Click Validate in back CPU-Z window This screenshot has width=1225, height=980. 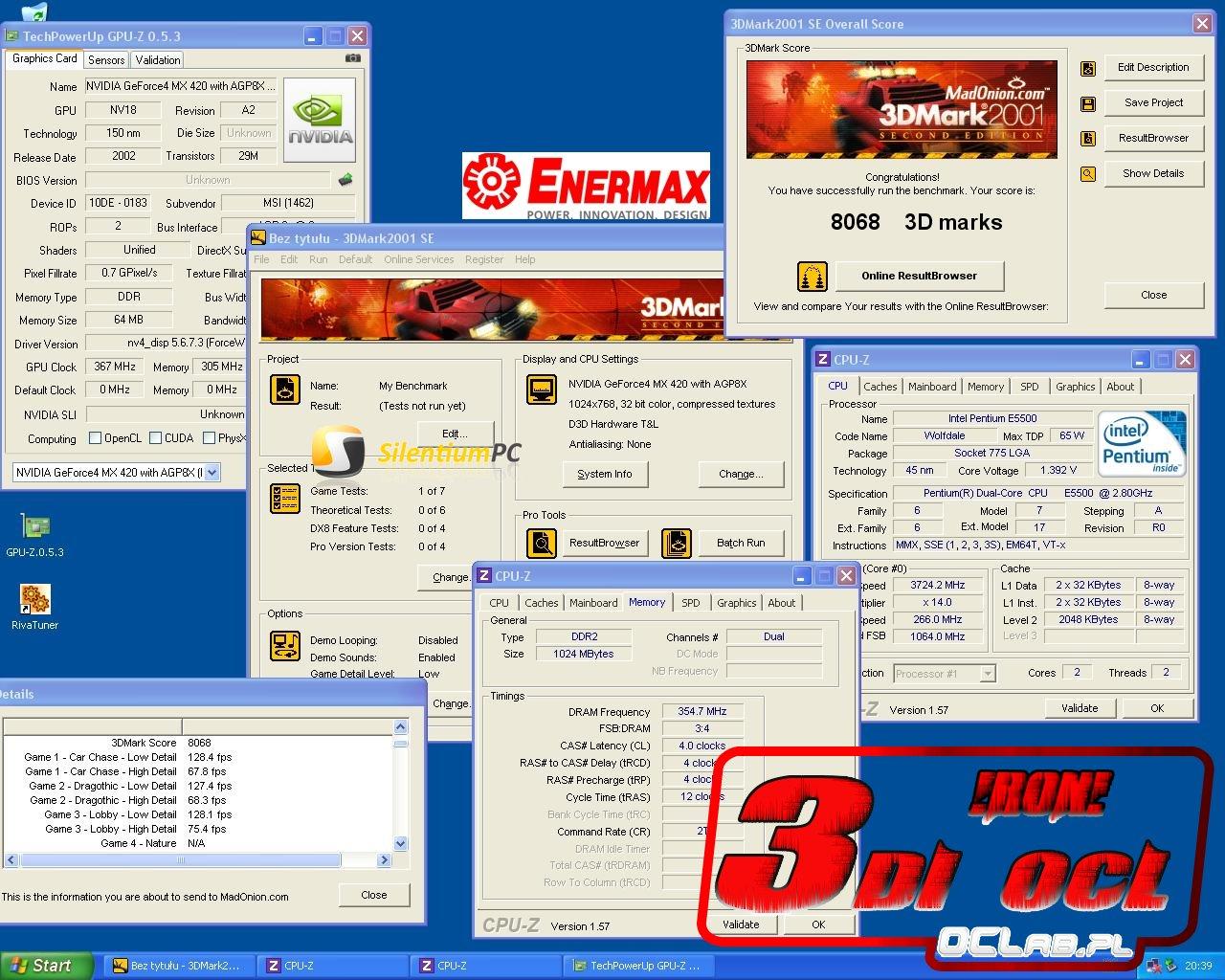click(x=1080, y=708)
